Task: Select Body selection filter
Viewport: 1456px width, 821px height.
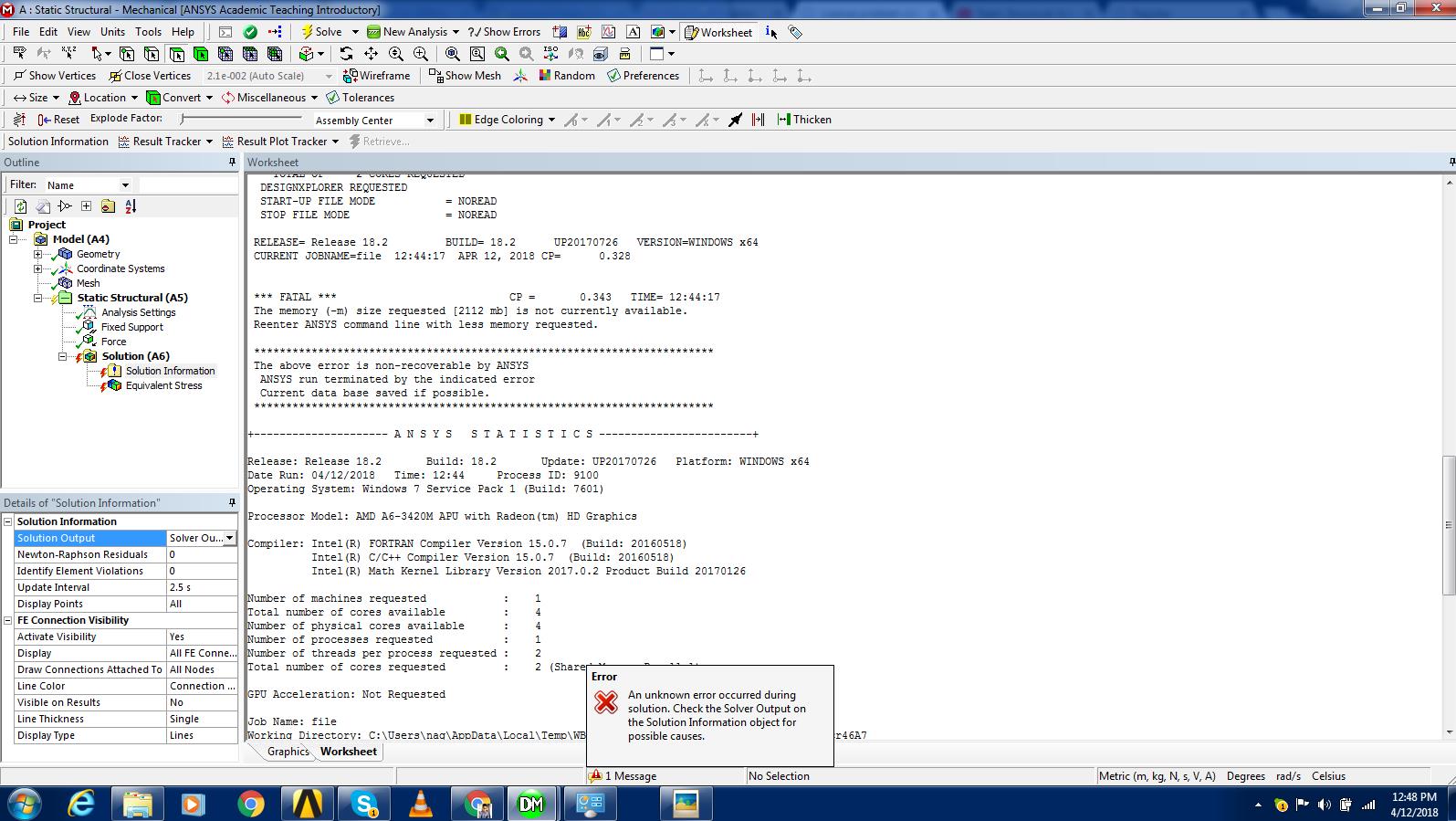Action: coord(201,54)
